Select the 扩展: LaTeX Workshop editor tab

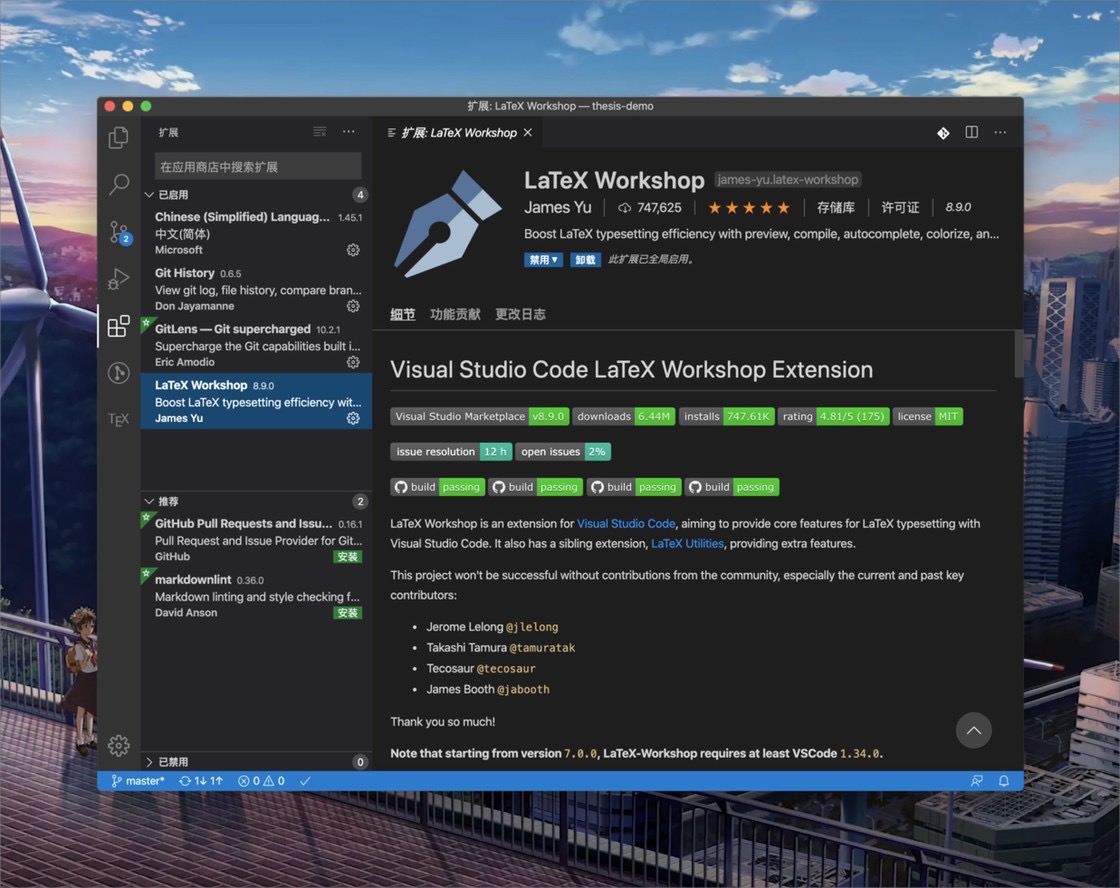pos(459,133)
